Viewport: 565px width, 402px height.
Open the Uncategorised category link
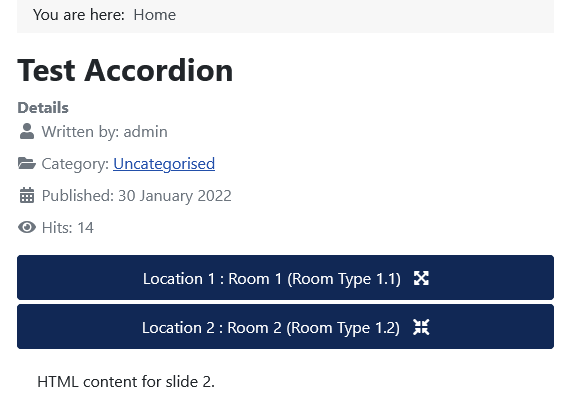[164, 164]
